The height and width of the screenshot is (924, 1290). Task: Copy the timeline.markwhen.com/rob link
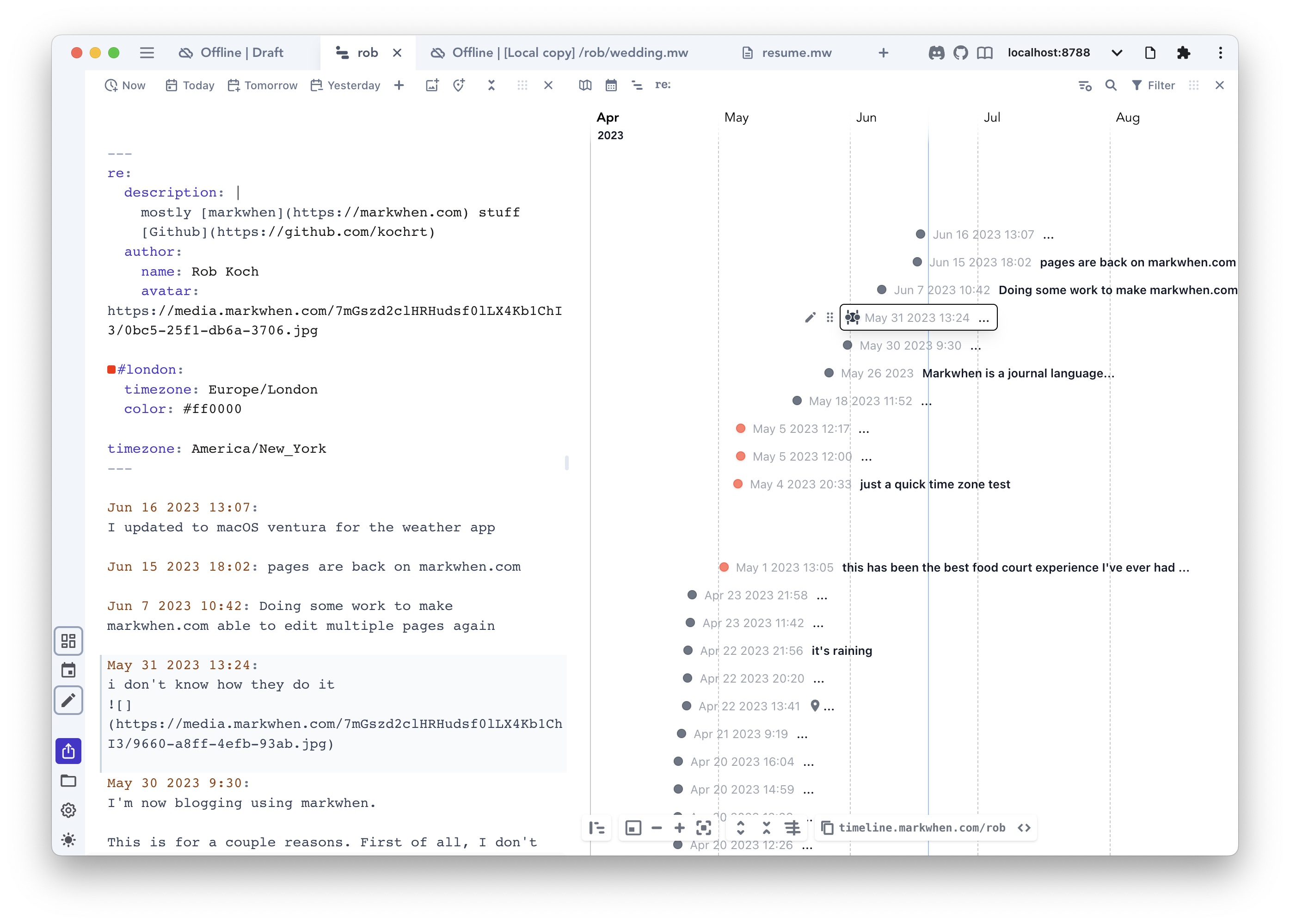[828, 828]
